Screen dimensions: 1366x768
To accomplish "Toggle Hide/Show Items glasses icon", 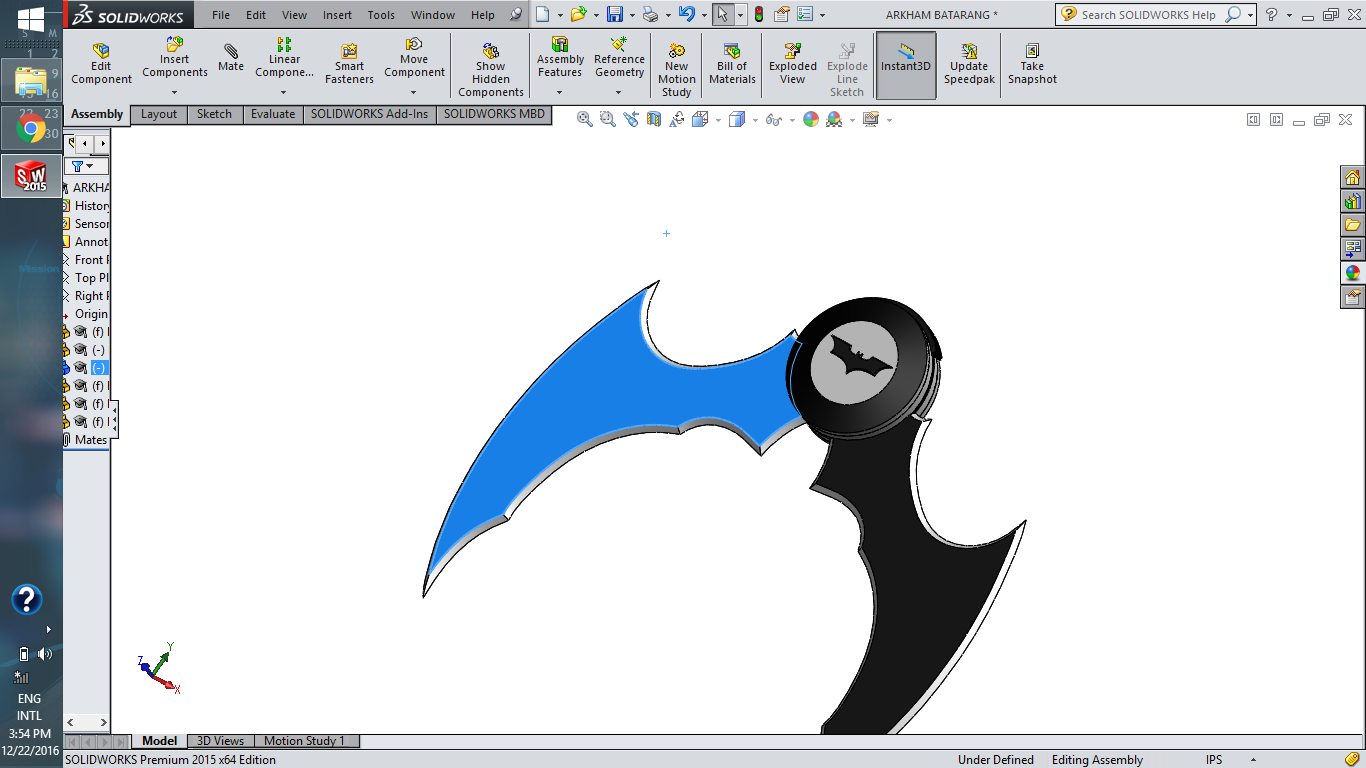I will pos(773,119).
